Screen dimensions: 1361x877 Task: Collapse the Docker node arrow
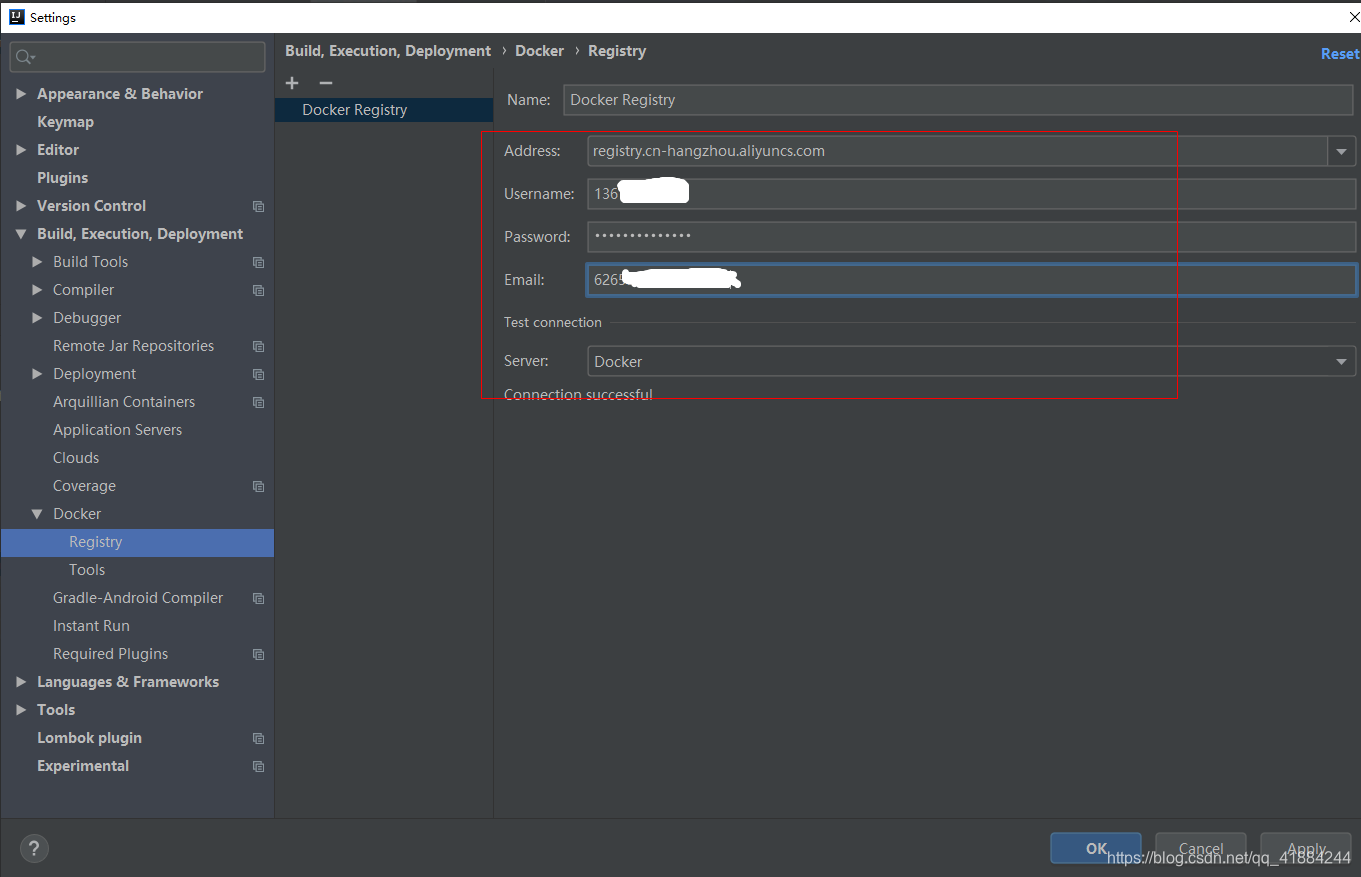(37, 514)
